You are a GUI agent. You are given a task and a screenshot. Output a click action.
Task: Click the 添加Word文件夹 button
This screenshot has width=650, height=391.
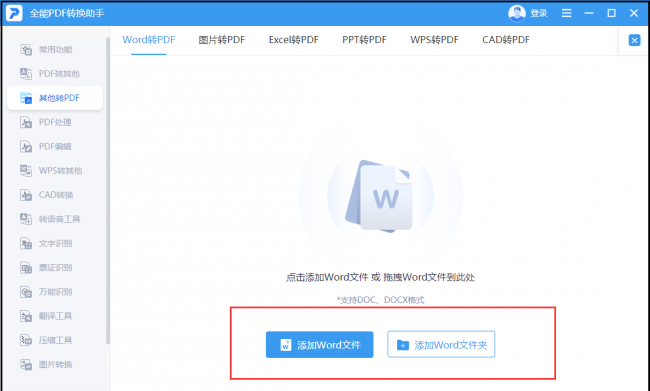coord(441,344)
